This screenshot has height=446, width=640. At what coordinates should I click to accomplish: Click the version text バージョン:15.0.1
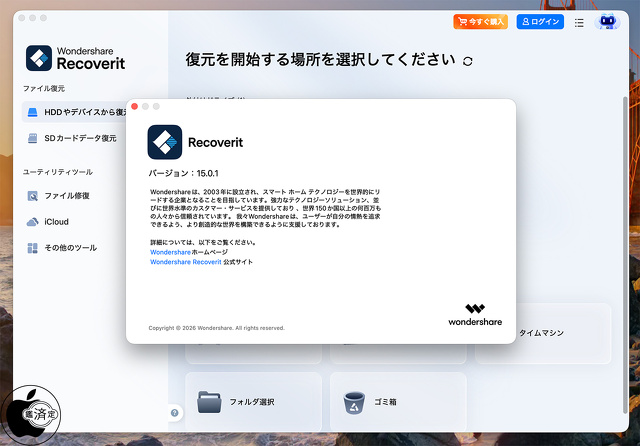(183, 173)
